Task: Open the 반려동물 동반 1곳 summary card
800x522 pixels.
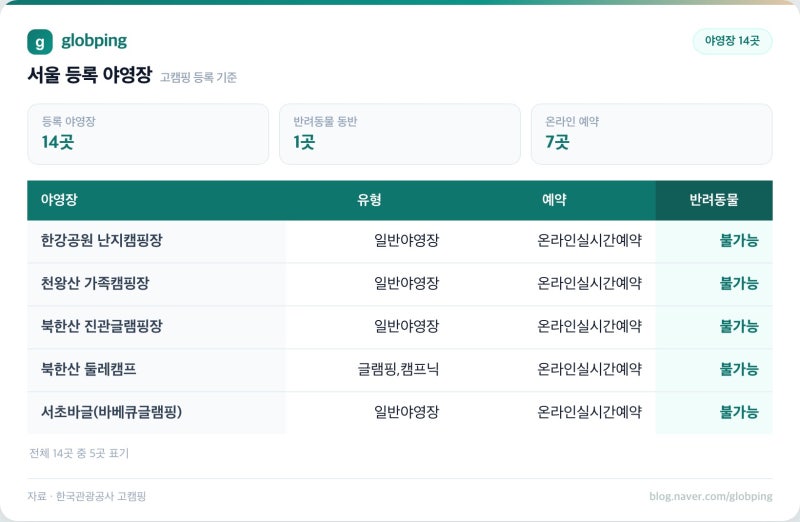Action: click(399, 134)
